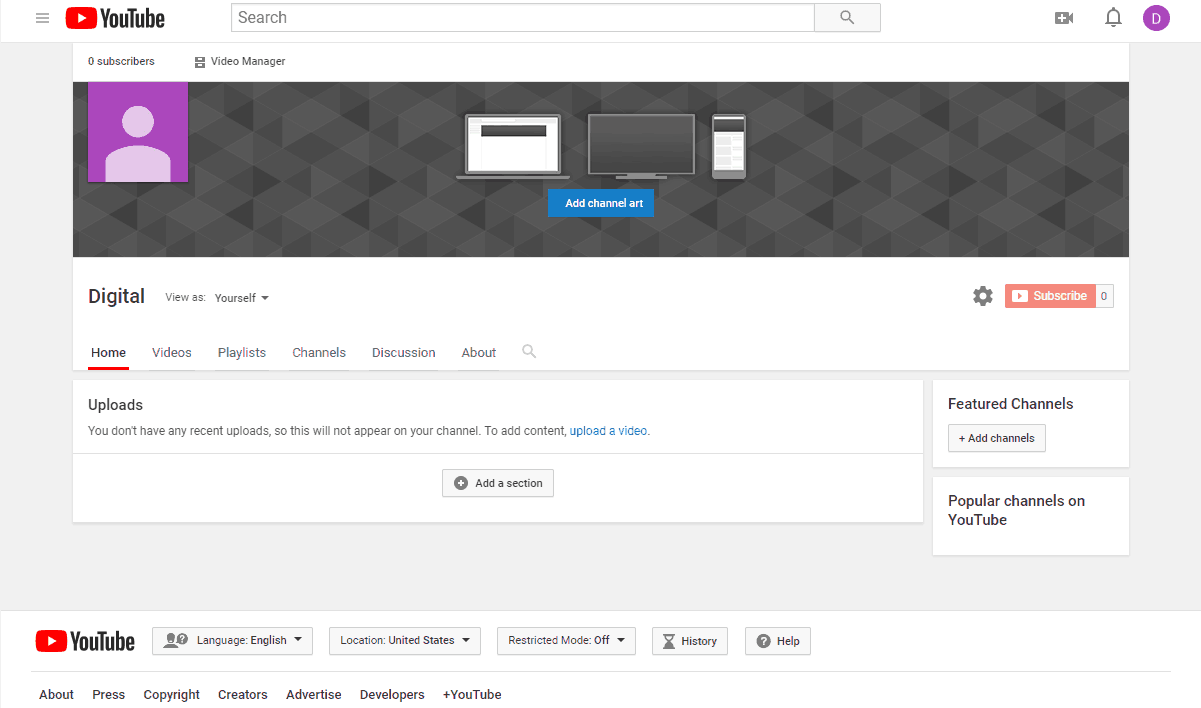Image resolution: width=1201 pixels, height=708 pixels.
Task: Open the footer +YouTube link
Action: 472,694
